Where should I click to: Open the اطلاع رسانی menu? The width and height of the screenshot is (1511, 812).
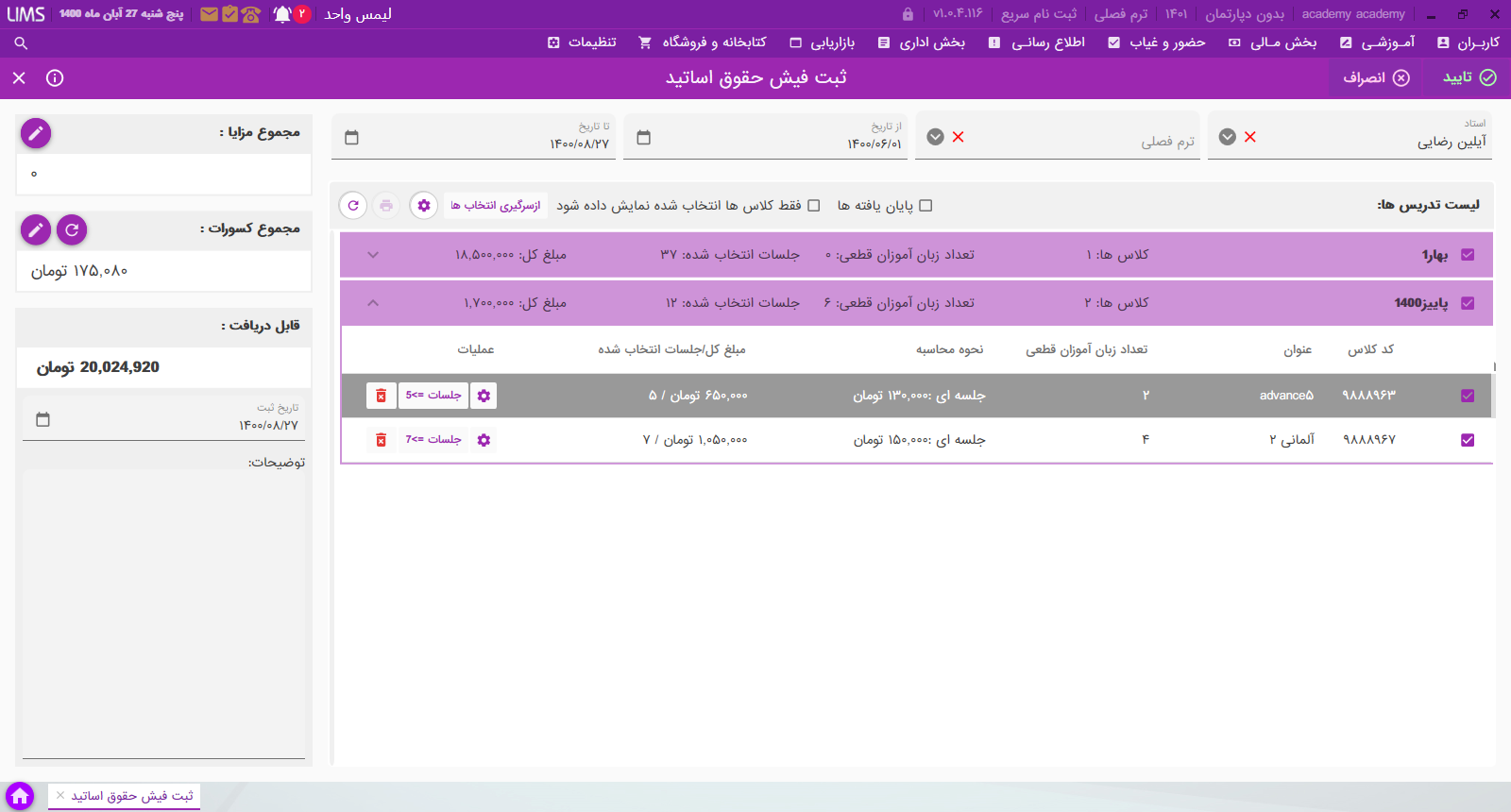point(1037,42)
